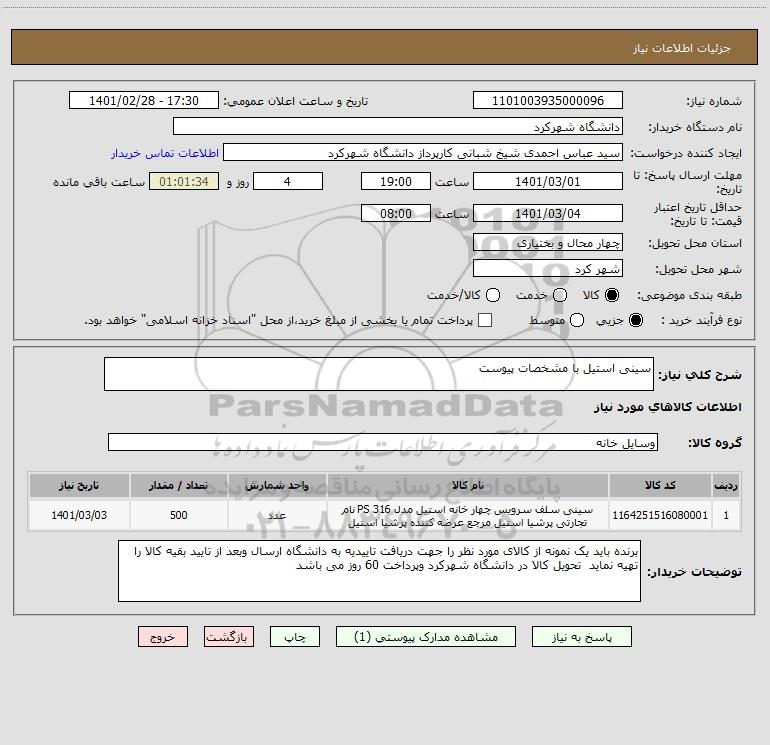
Task: Click the quantity cell 500
Action: coord(178,515)
